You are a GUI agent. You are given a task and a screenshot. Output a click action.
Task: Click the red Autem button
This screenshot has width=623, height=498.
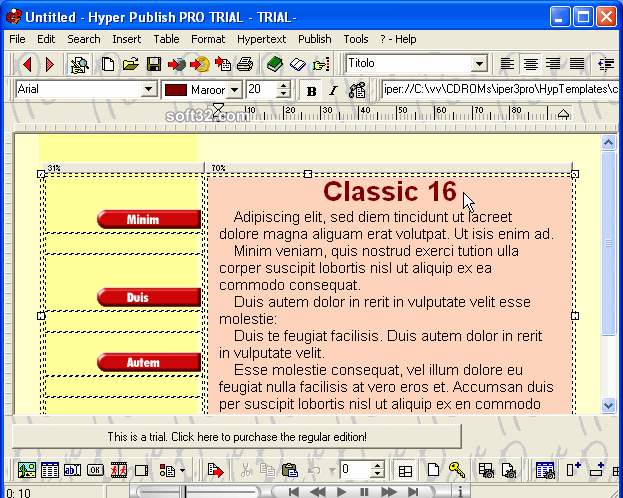(x=149, y=362)
